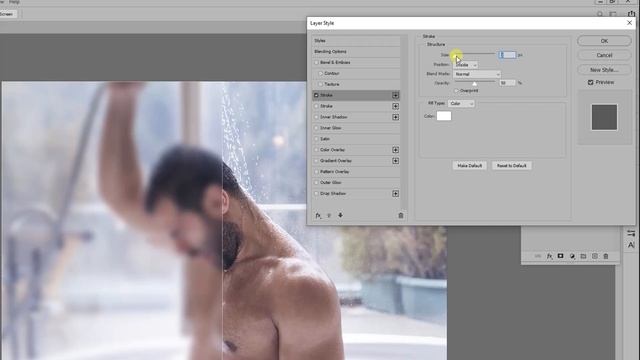This screenshot has height=360, width=640.
Task: Click the plus icon on the unchecked Stroke row
Action: tap(396, 106)
